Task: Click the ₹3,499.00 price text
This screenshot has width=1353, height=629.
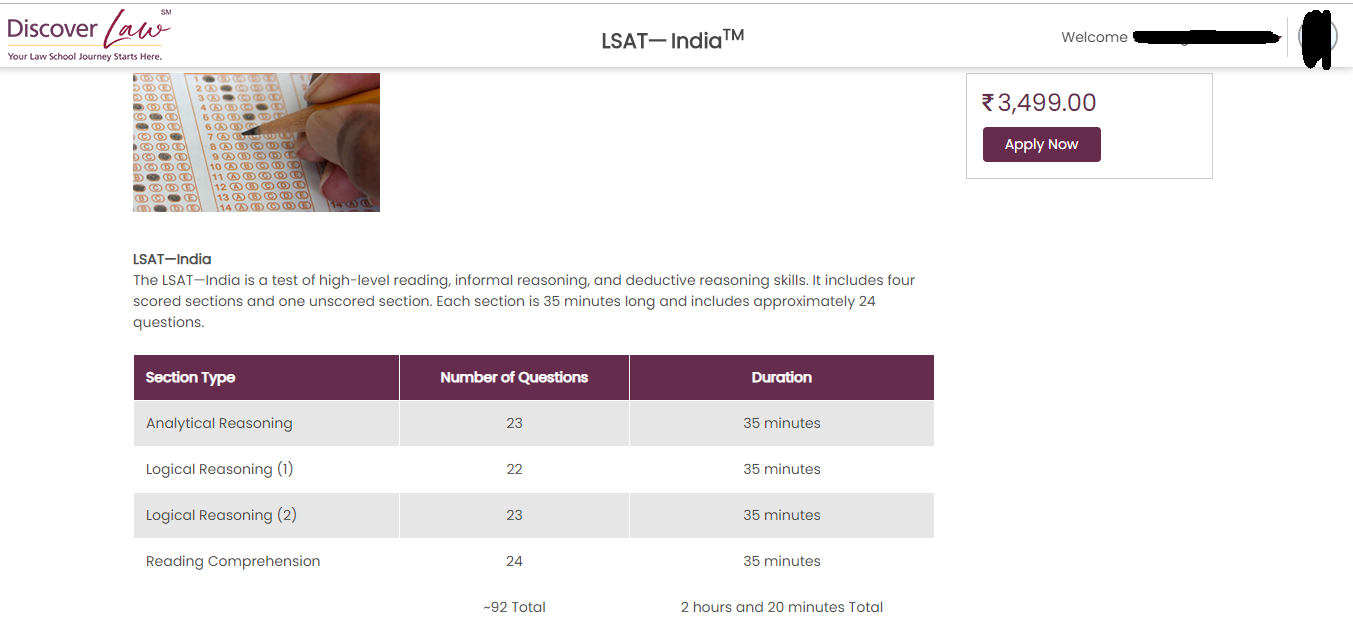Action: 1037,102
